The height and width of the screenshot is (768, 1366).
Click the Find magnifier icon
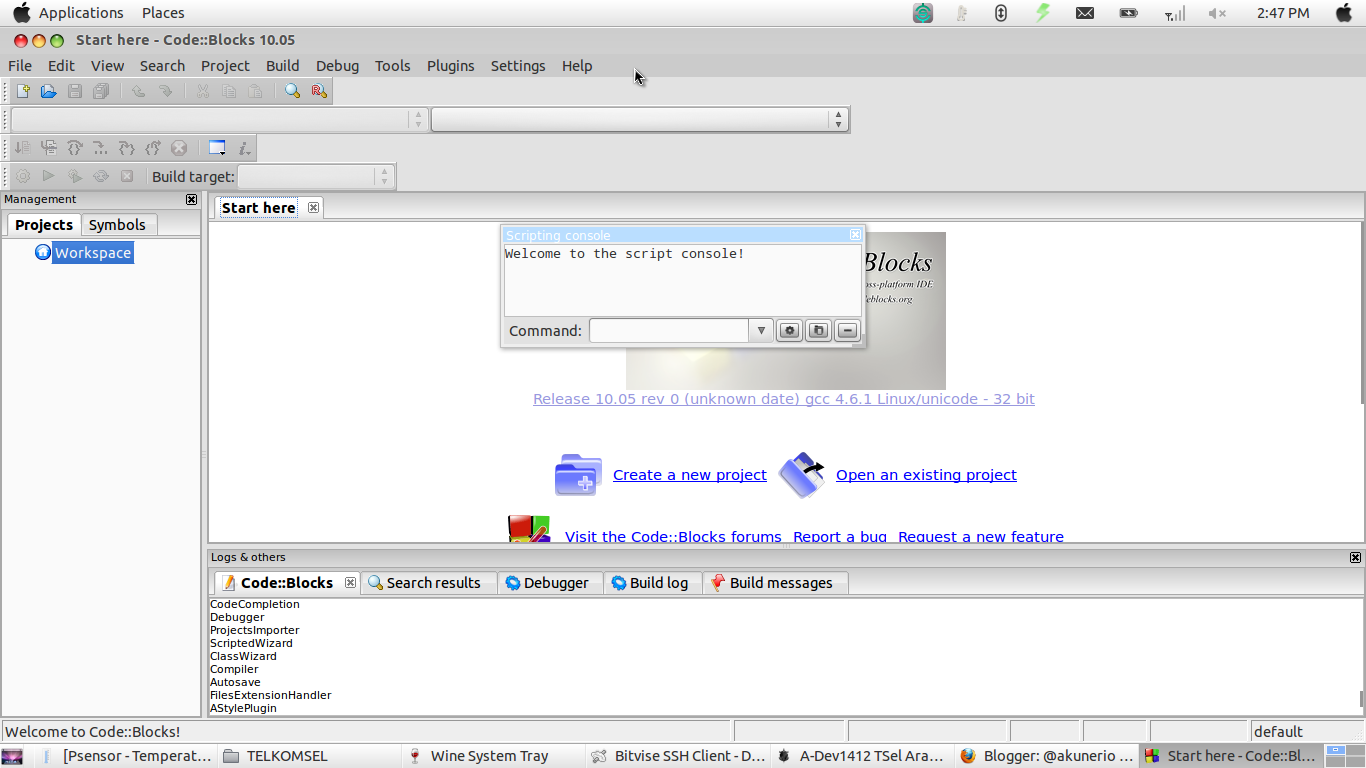tap(292, 91)
